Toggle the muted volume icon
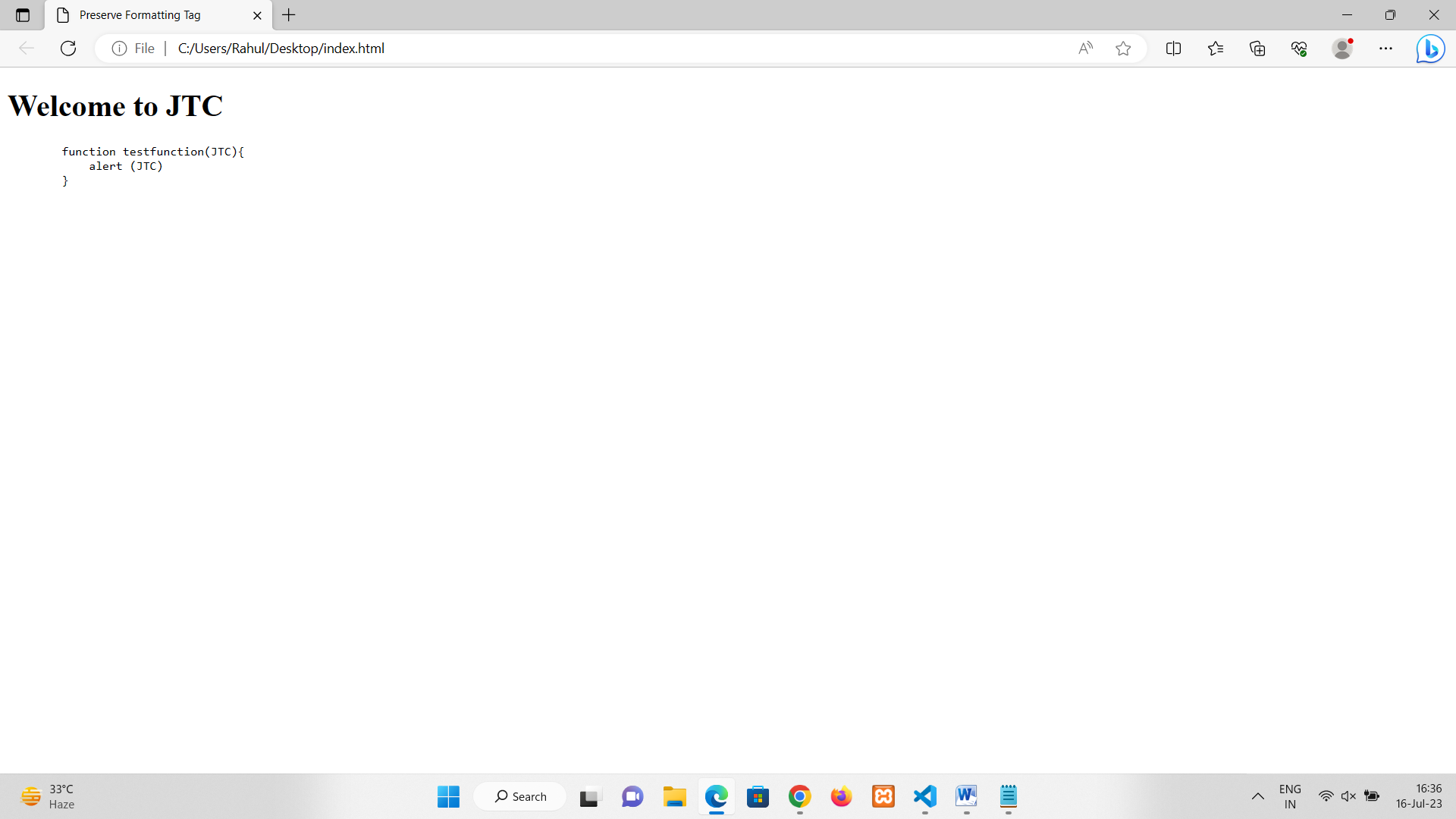This screenshot has width=1456, height=819. point(1348,796)
